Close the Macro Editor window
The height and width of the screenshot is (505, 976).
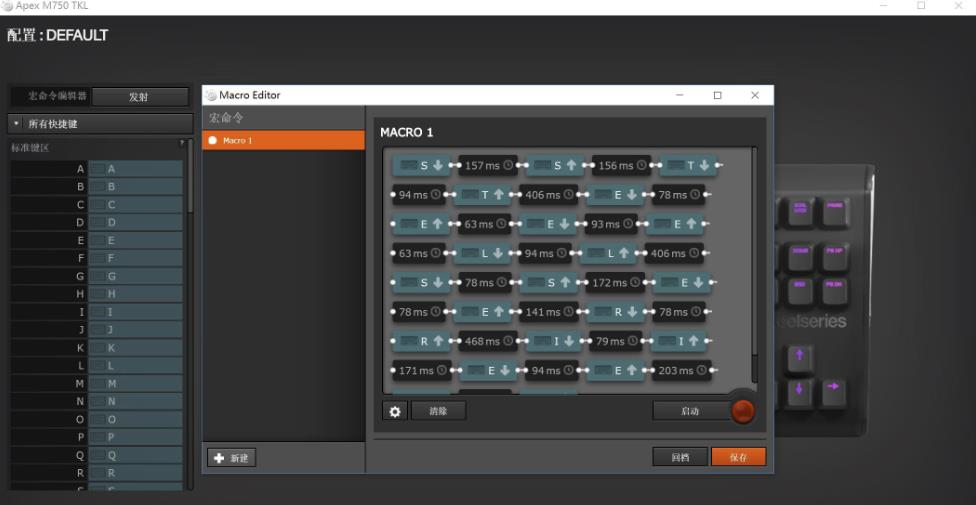(755, 95)
